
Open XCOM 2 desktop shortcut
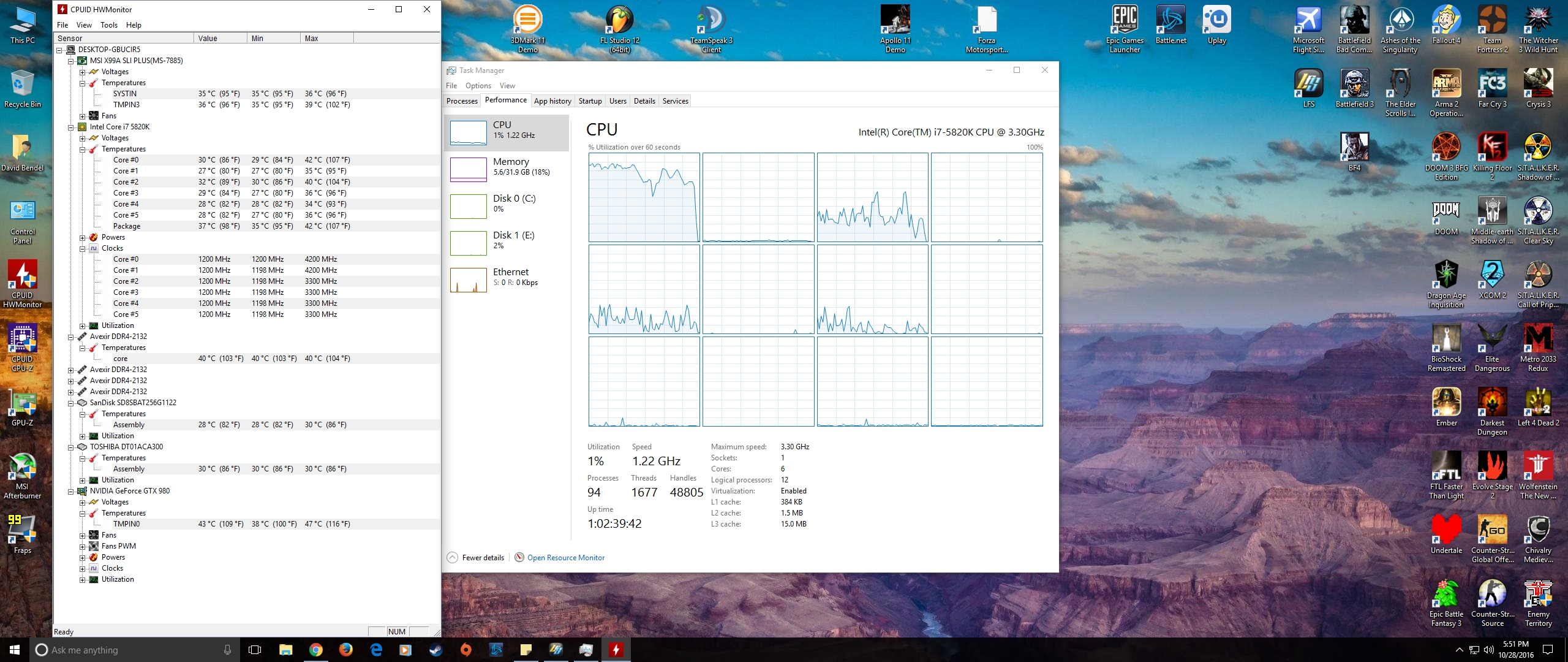pos(1492,280)
